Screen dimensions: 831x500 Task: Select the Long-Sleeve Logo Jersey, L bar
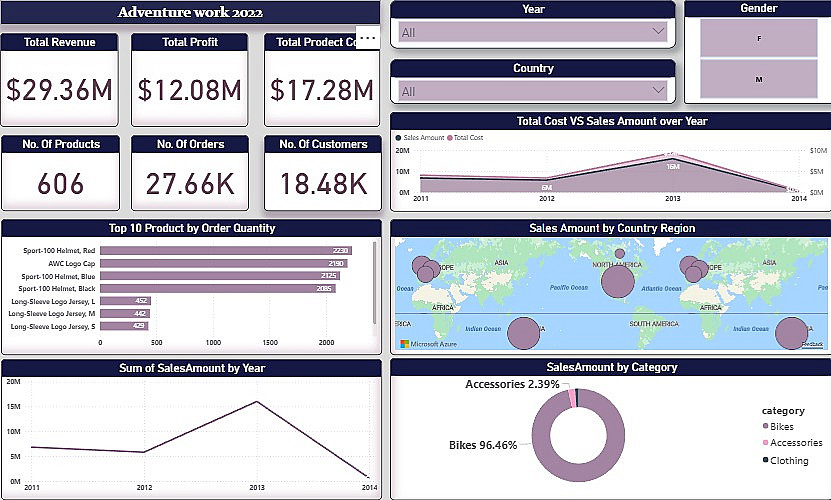126,301
